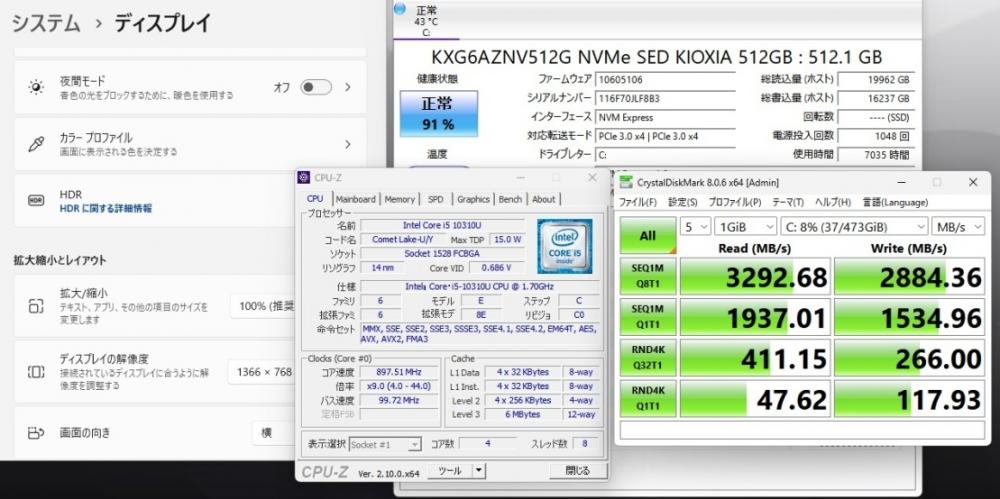Toggle the 夜間モード switch
Viewport: 1000px width, 499px height.
[x=316, y=87]
